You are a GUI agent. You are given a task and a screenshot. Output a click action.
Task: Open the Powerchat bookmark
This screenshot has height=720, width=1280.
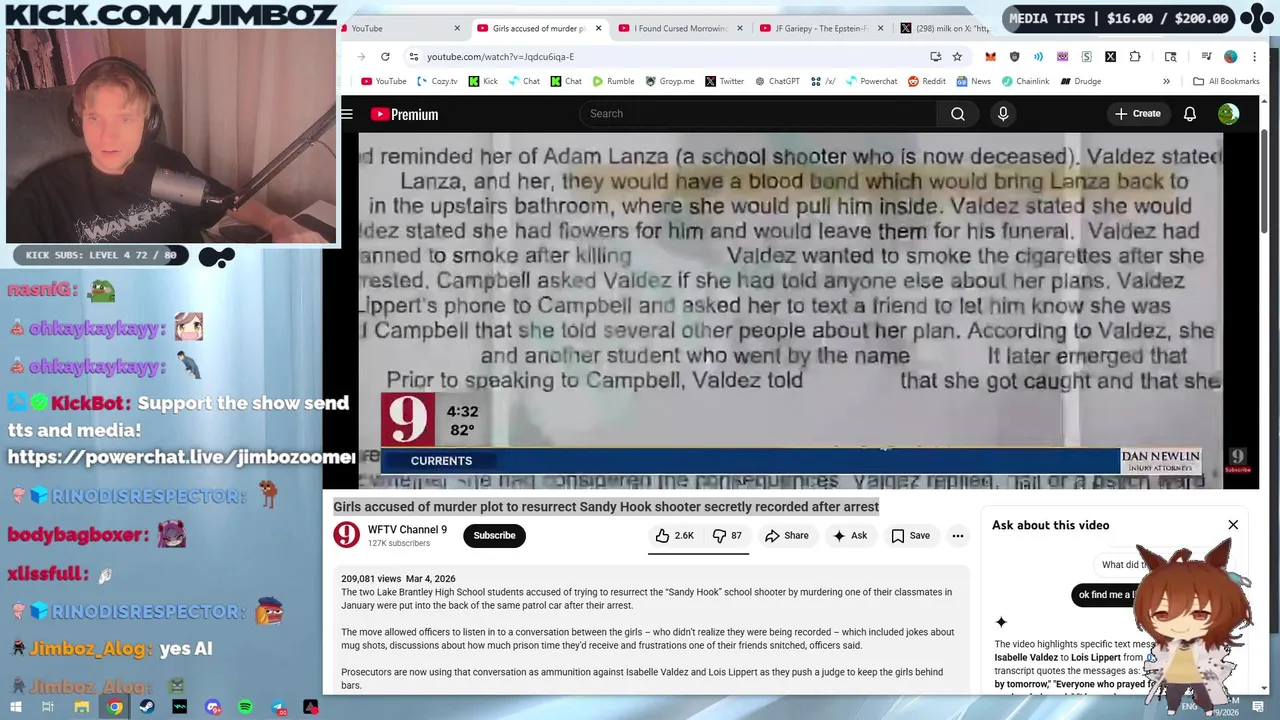pos(871,81)
